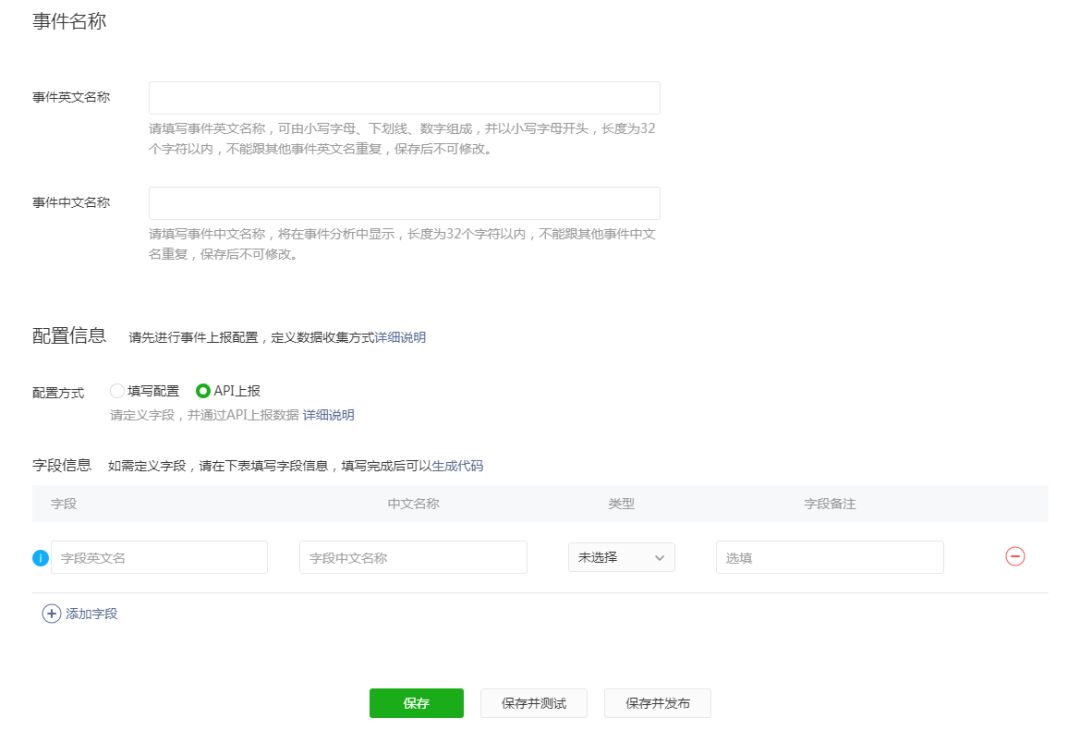Click the 保存并测试 button

(x=534, y=703)
